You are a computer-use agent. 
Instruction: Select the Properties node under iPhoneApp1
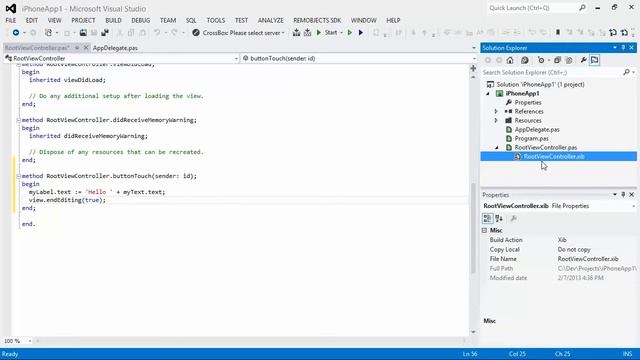(x=528, y=102)
